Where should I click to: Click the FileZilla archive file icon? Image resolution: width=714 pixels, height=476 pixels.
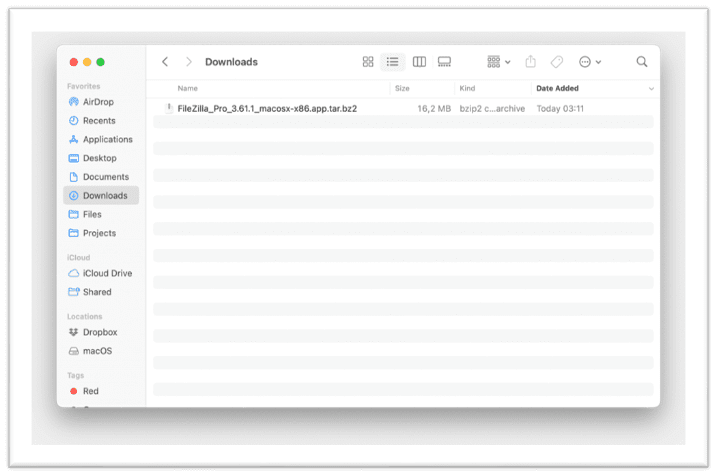tap(169, 108)
